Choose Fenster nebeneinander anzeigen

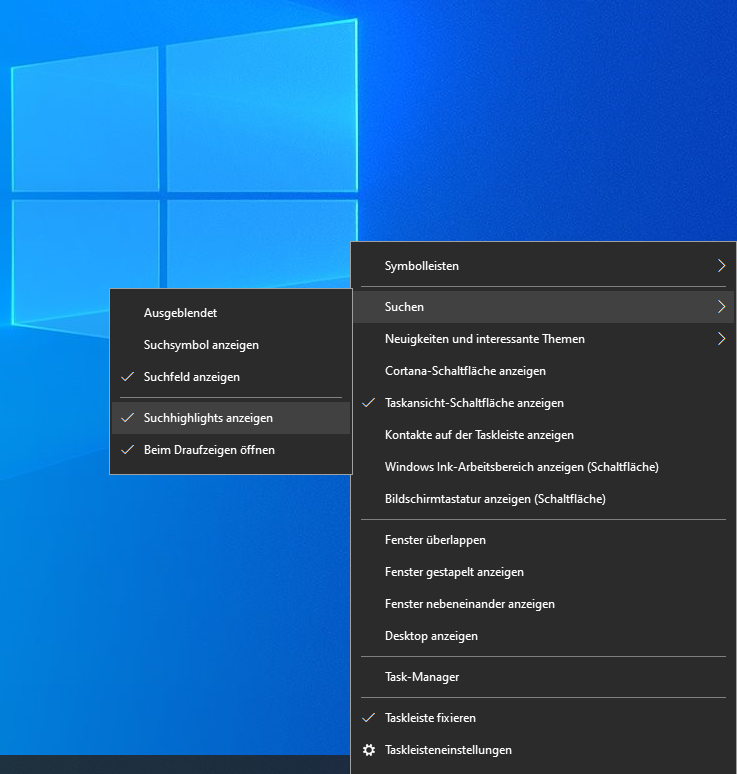(x=543, y=604)
